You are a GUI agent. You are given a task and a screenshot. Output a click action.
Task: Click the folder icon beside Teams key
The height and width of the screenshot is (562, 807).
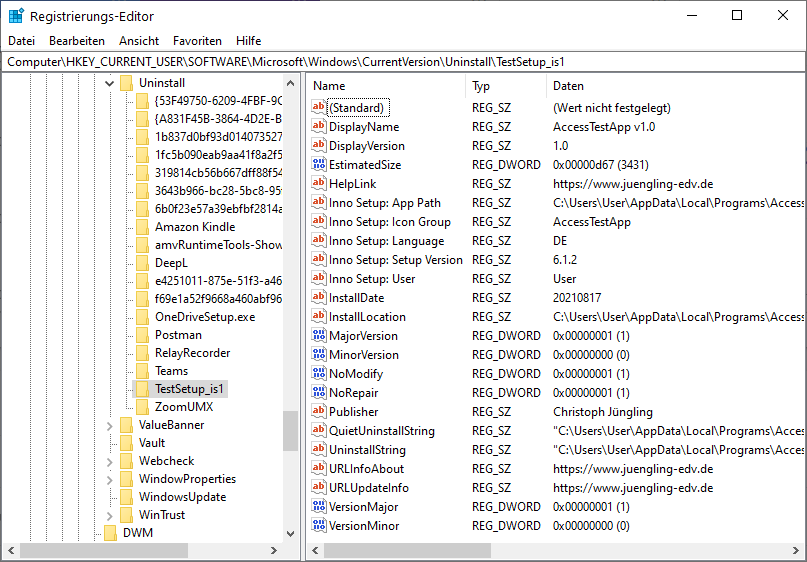click(143, 371)
